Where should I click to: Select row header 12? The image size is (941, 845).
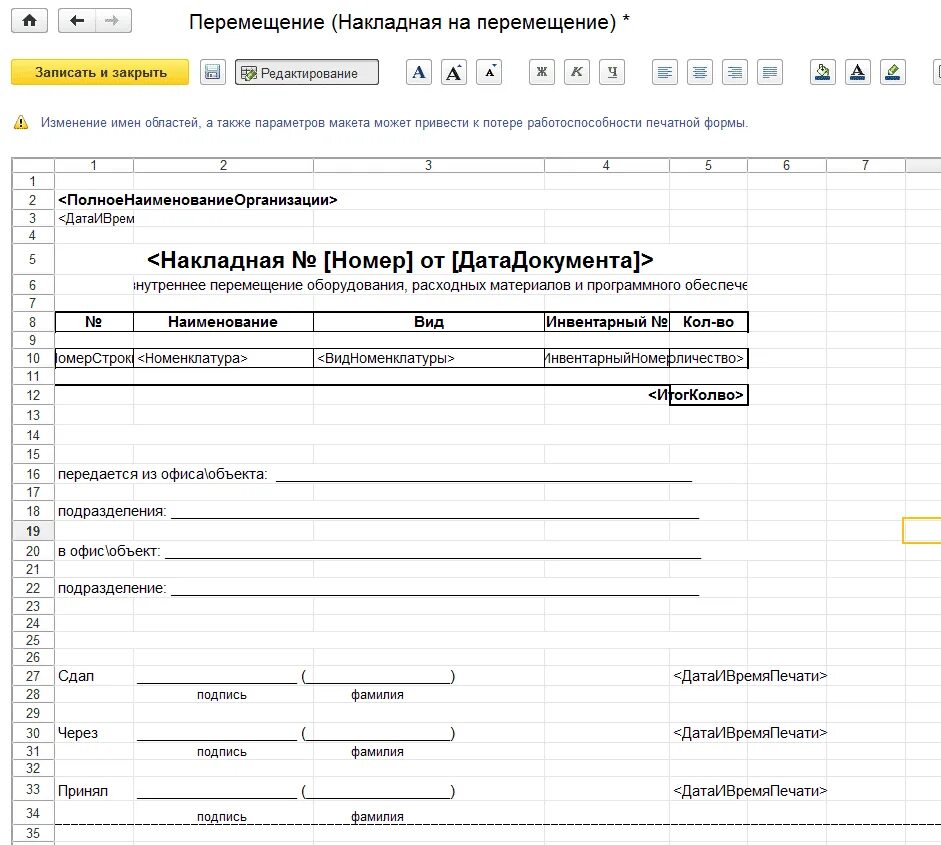coord(33,395)
